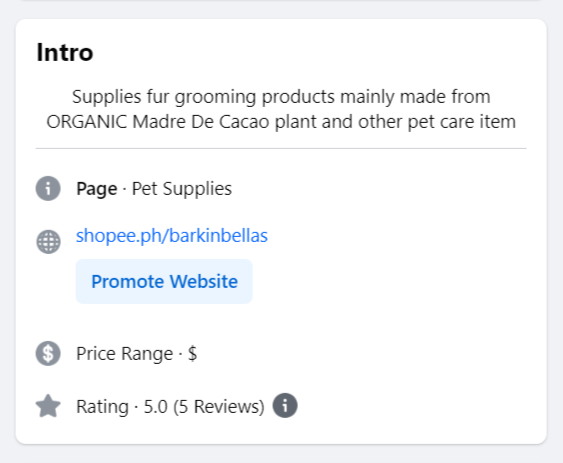Click the 'ORGANIC Madre De Cacao' description line
This screenshot has width=563, height=463.
(x=281, y=122)
